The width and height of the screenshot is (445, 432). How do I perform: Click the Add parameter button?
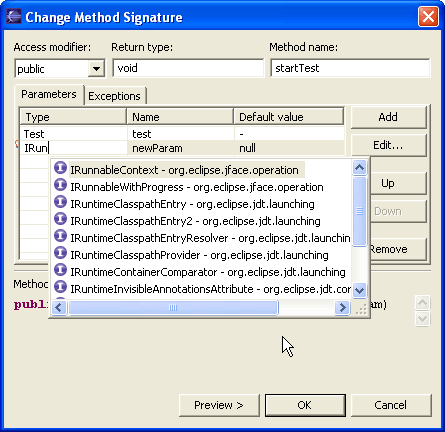click(x=388, y=117)
